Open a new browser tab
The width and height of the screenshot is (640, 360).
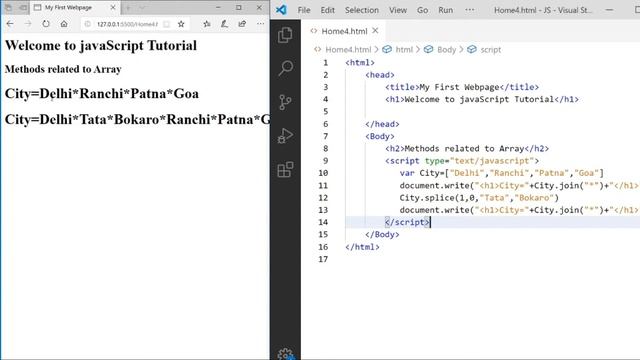click(128, 8)
